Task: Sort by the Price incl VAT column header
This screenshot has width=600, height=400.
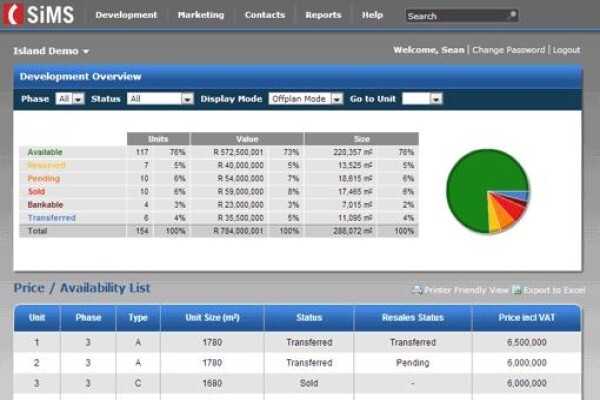Action: pos(527,318)
